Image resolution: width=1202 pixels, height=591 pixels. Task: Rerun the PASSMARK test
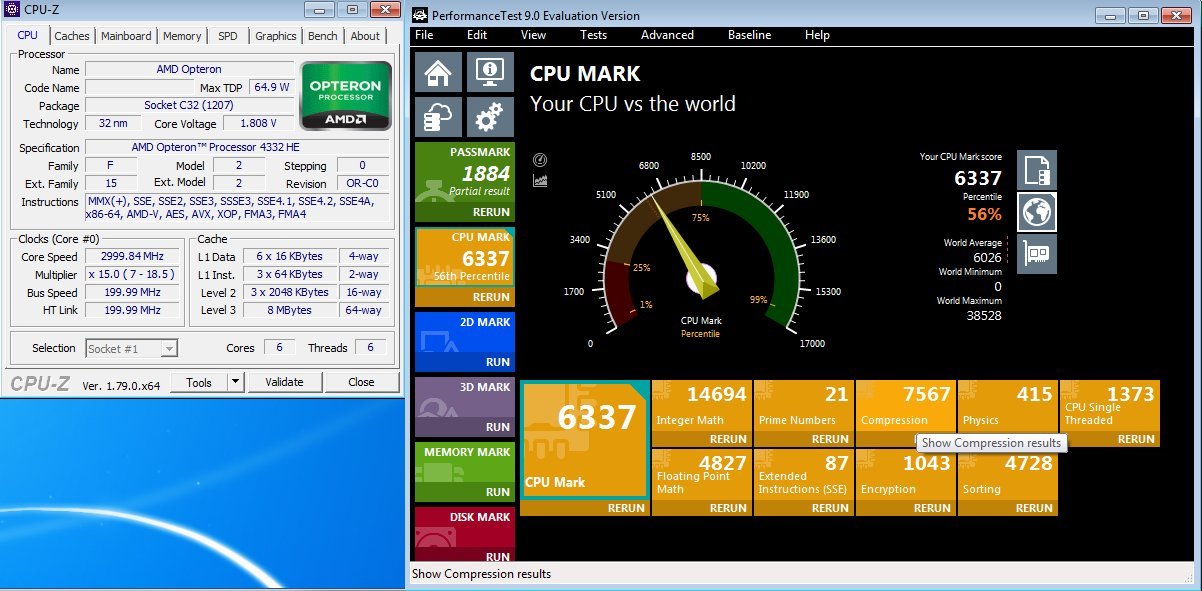(x=490, y=212)
